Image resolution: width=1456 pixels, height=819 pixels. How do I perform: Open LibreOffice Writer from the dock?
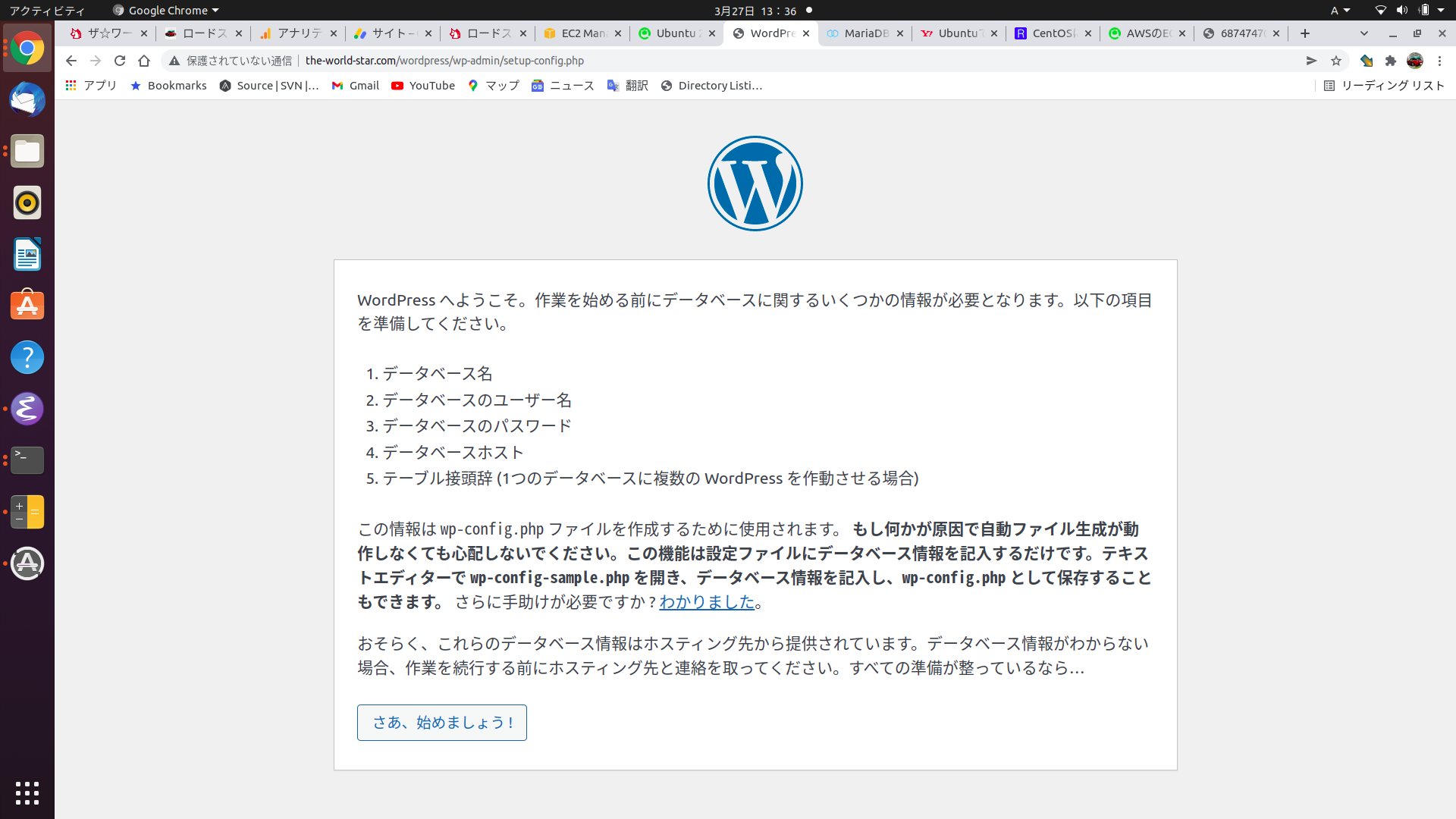coord(27,255)
